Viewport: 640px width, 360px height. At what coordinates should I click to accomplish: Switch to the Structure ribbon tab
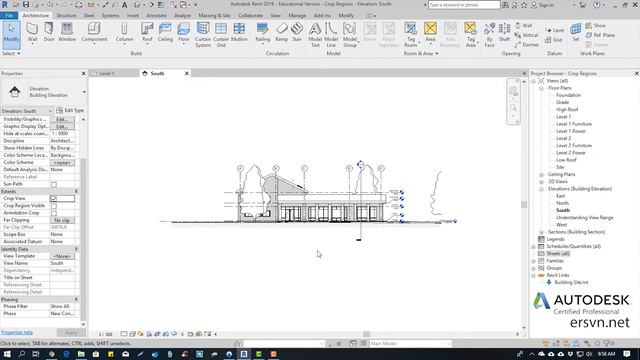(66, 16)
